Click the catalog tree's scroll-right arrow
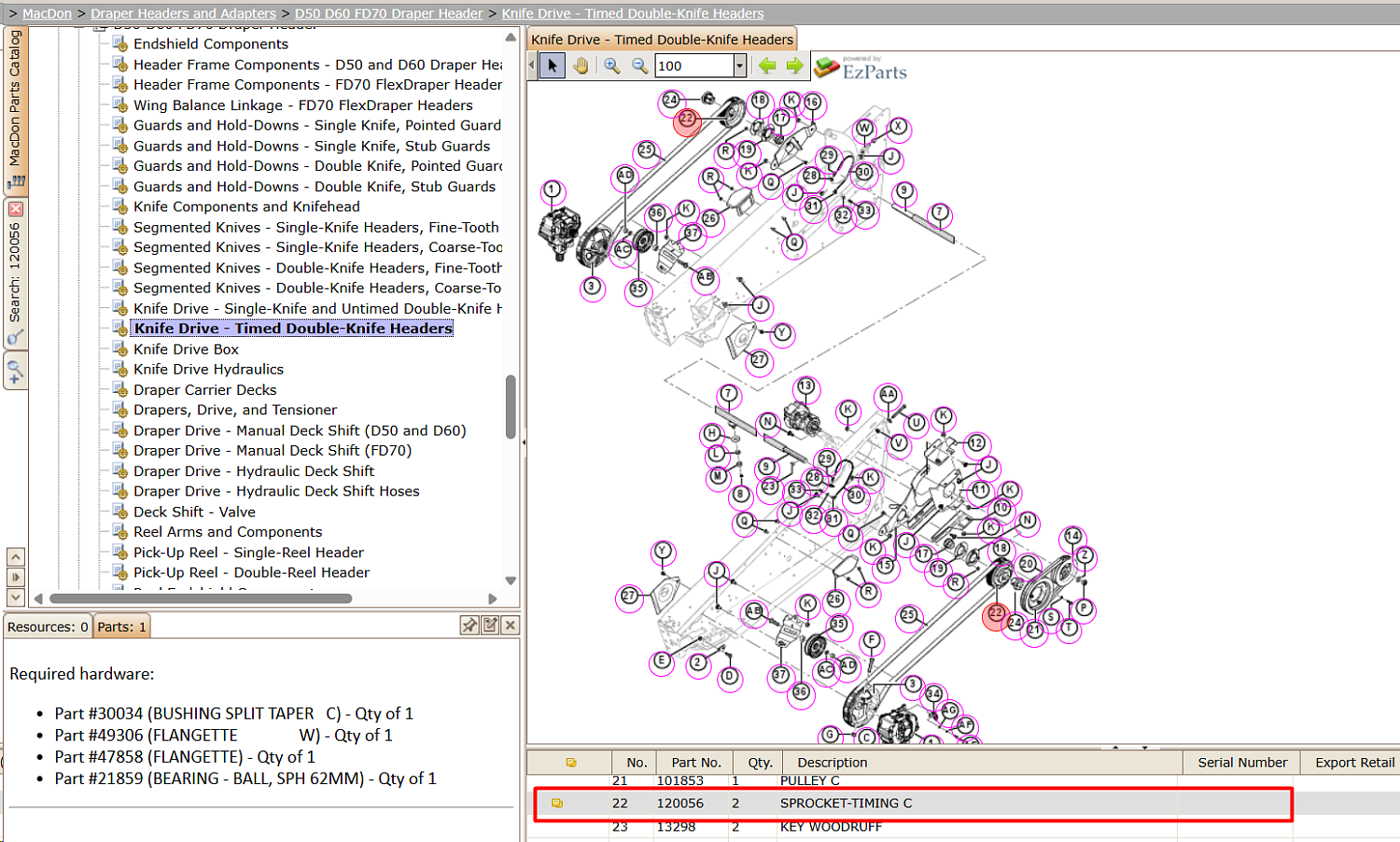 [493, 598]
